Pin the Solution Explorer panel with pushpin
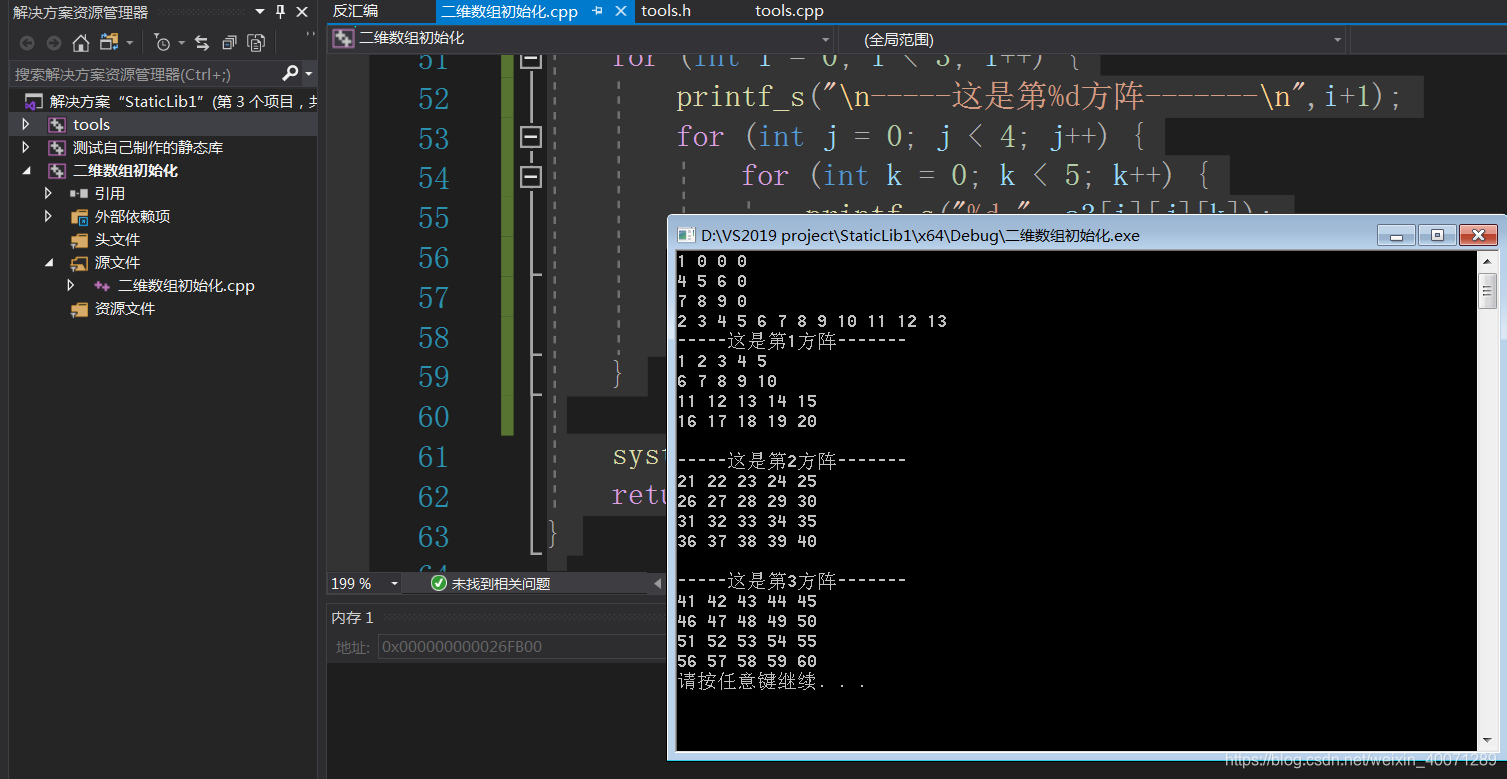Image resolution: width=1507 pixels, height=779 pixels. point(280,12)
